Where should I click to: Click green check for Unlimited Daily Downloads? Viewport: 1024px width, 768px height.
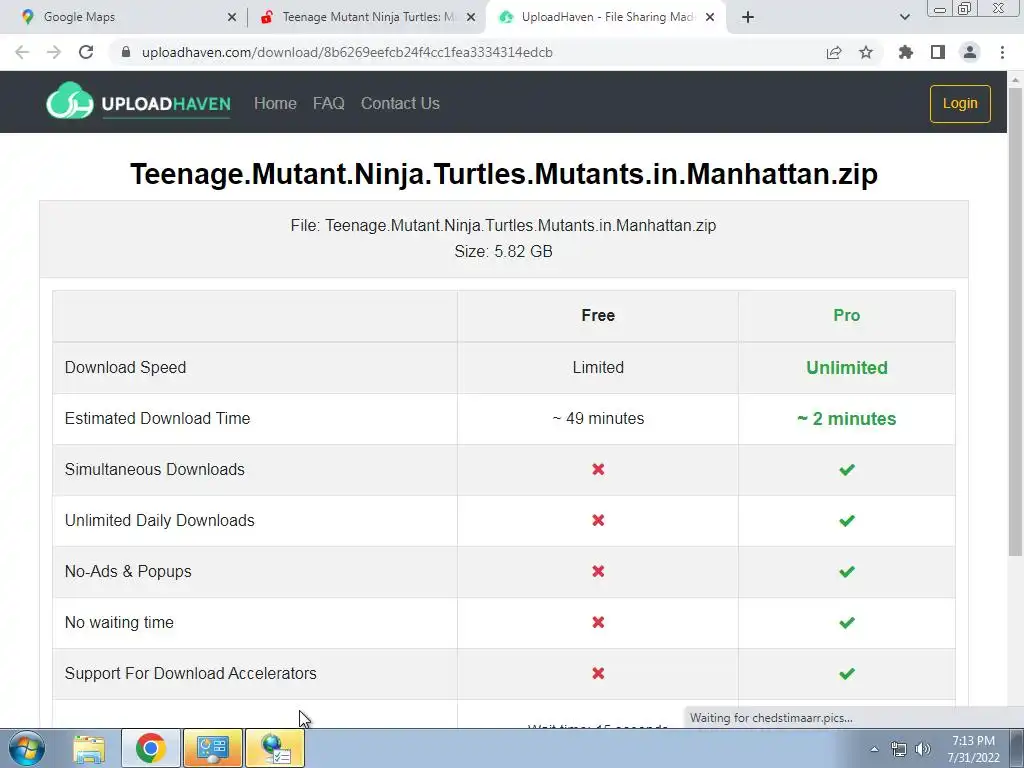846,520
